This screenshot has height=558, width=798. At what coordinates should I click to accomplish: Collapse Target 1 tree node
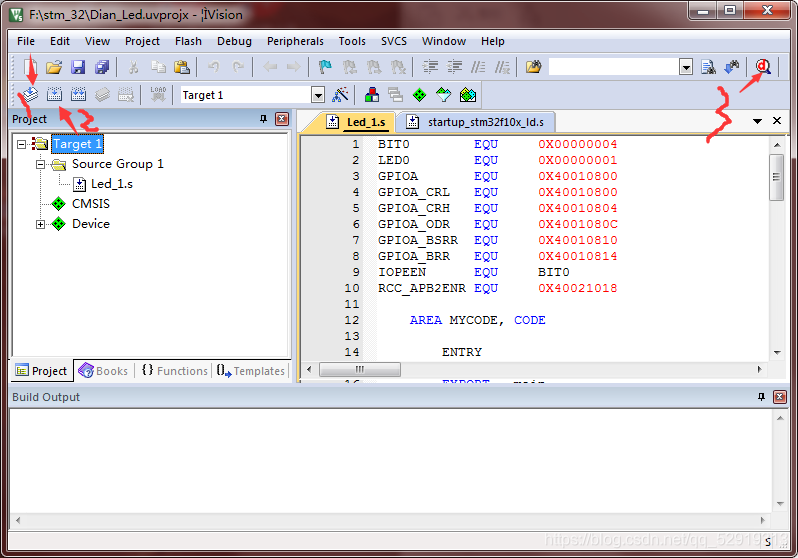[x=21, y=144]
